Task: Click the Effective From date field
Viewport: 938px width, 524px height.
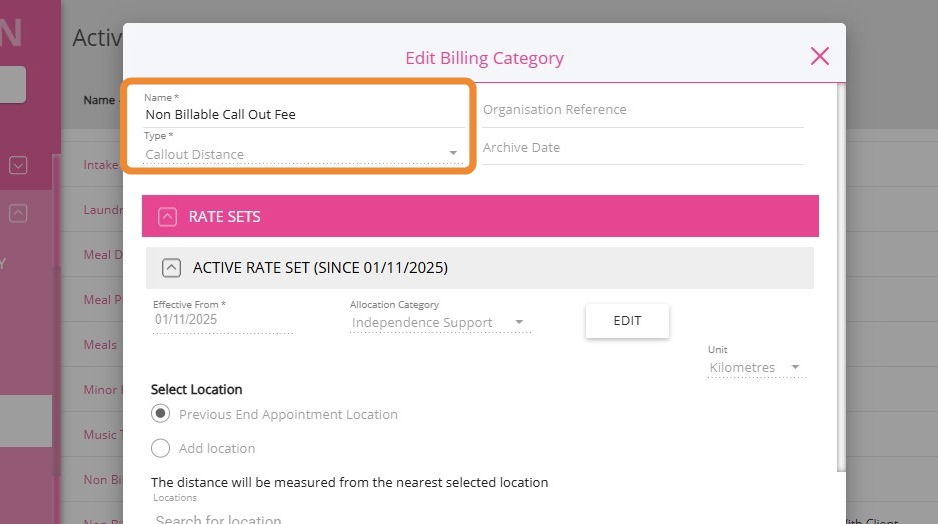Action: click(x=222, y=320)
